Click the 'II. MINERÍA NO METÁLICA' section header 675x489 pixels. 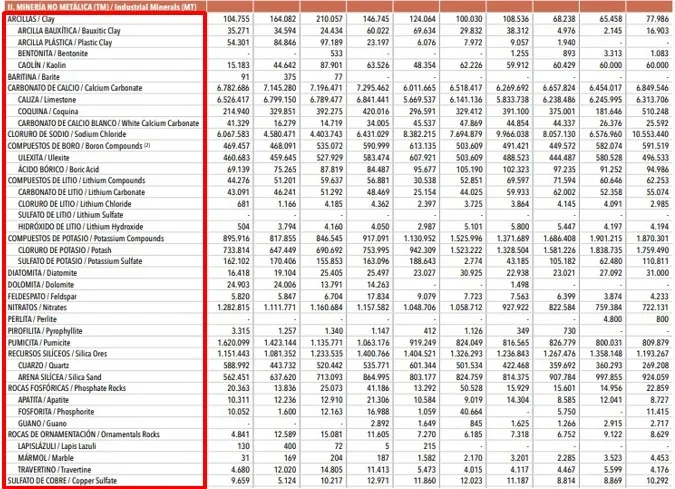click(x=60, y=7)
